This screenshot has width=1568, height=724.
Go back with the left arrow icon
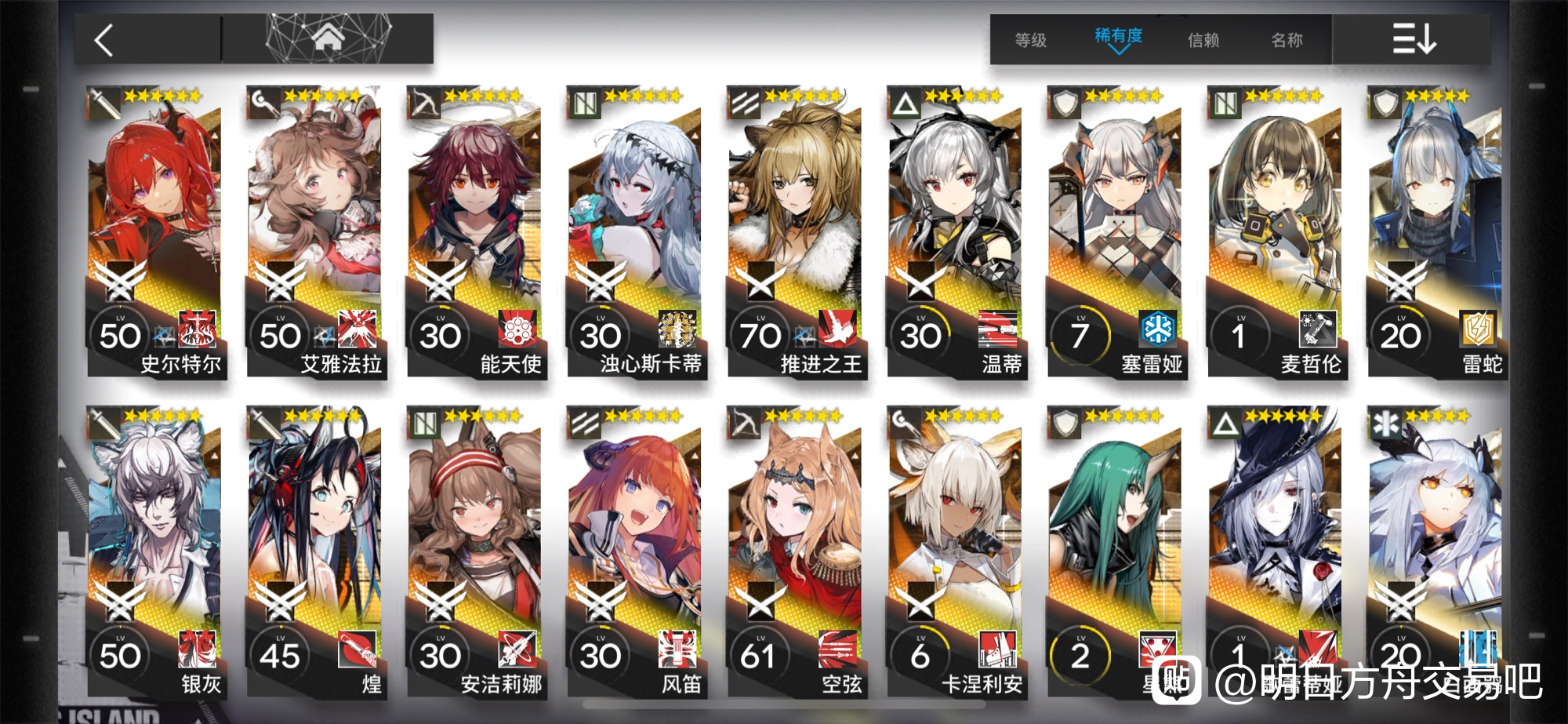click(104, 39)
